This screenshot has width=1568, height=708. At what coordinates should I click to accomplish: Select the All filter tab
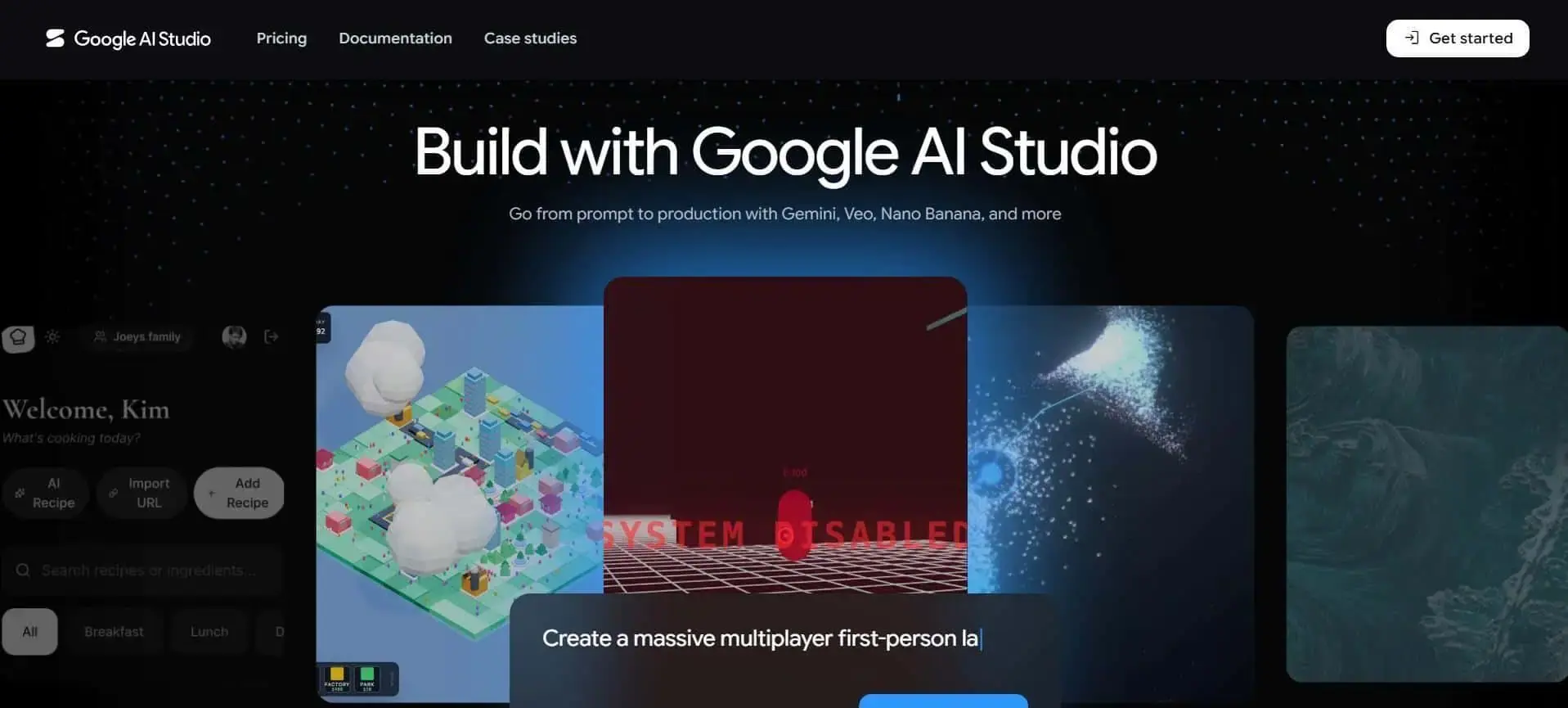coord(29,632)
